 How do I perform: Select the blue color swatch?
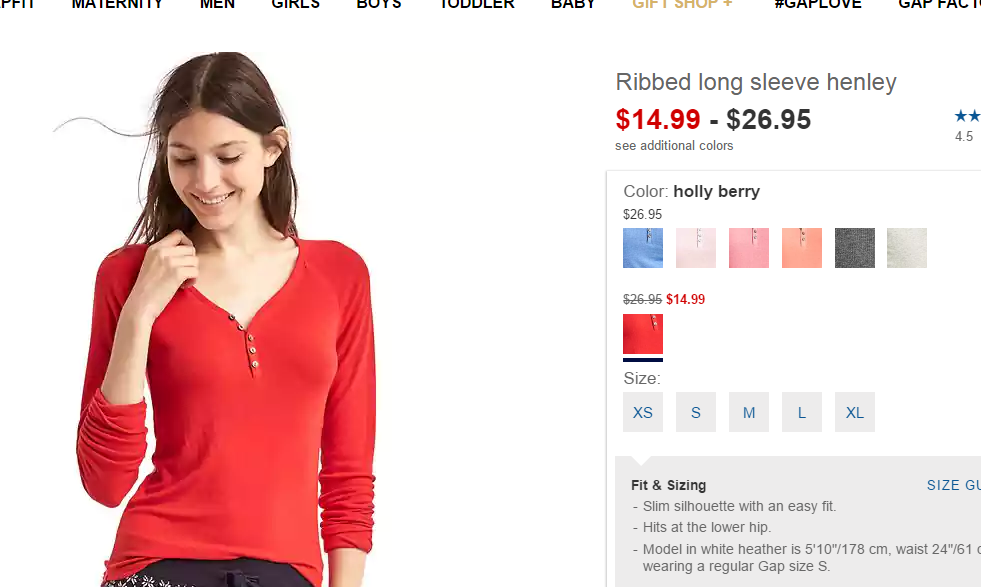[x=643, y=248]
